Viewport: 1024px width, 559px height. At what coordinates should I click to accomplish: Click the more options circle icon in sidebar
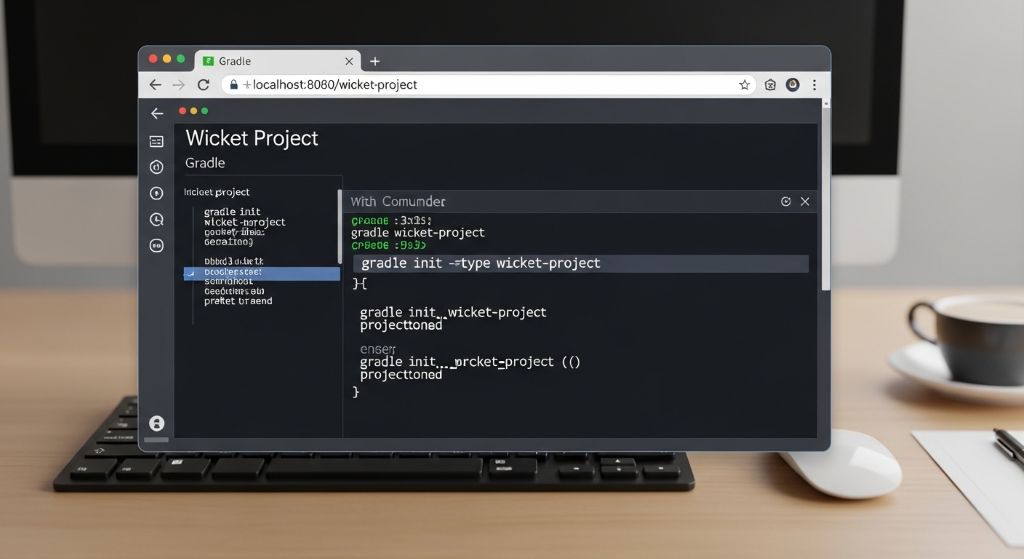point(156,245)
